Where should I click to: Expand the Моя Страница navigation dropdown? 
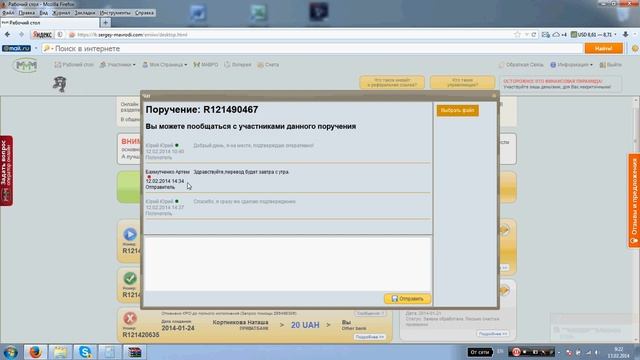point(165,64)
